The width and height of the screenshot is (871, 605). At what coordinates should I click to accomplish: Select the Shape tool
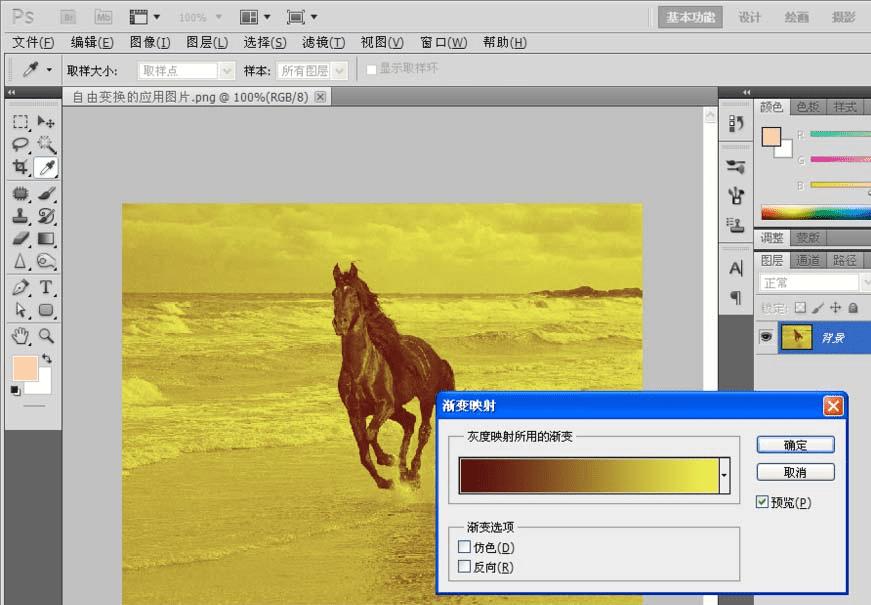click(46, 309)
